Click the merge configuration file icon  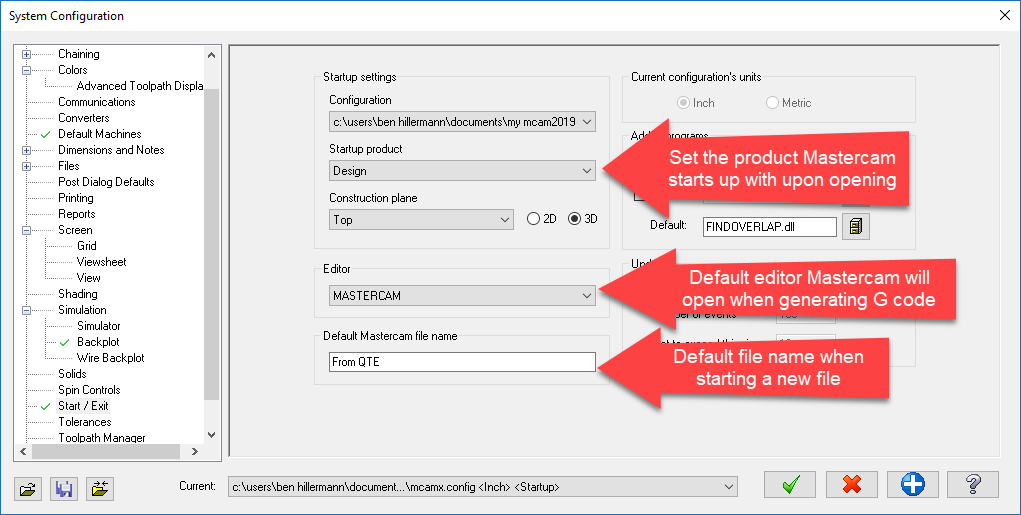(100, 488)
